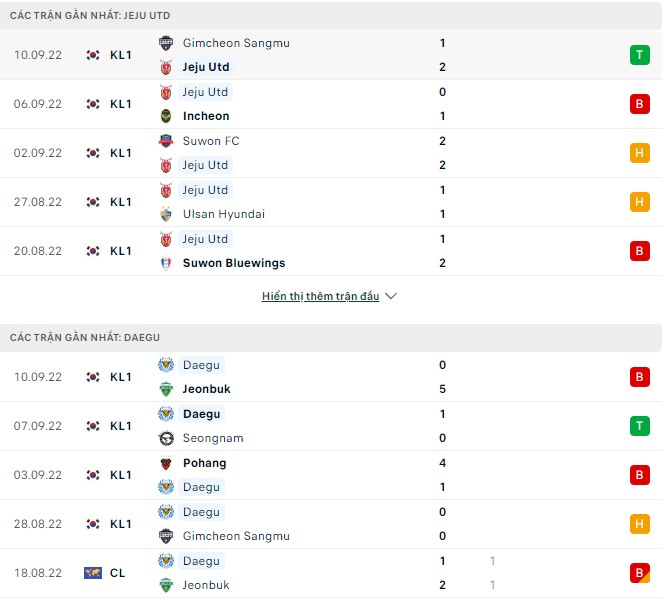Click the Seongnam club crest icon

click(x=166, y=438)
